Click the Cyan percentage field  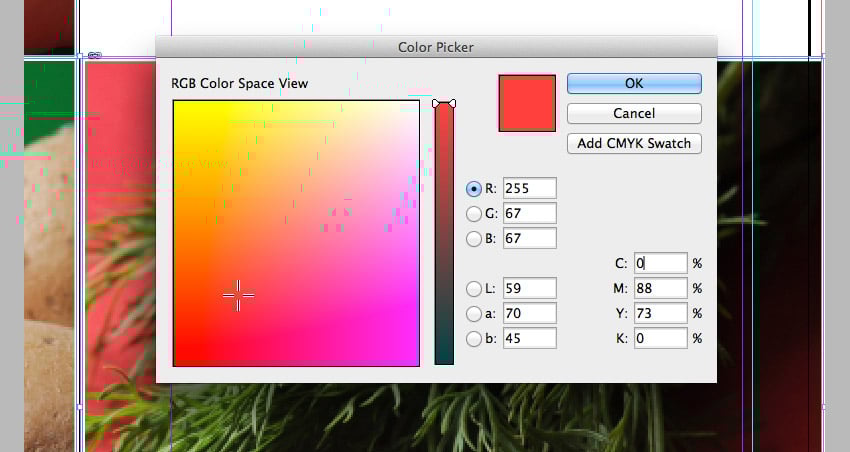click(661, 263)
